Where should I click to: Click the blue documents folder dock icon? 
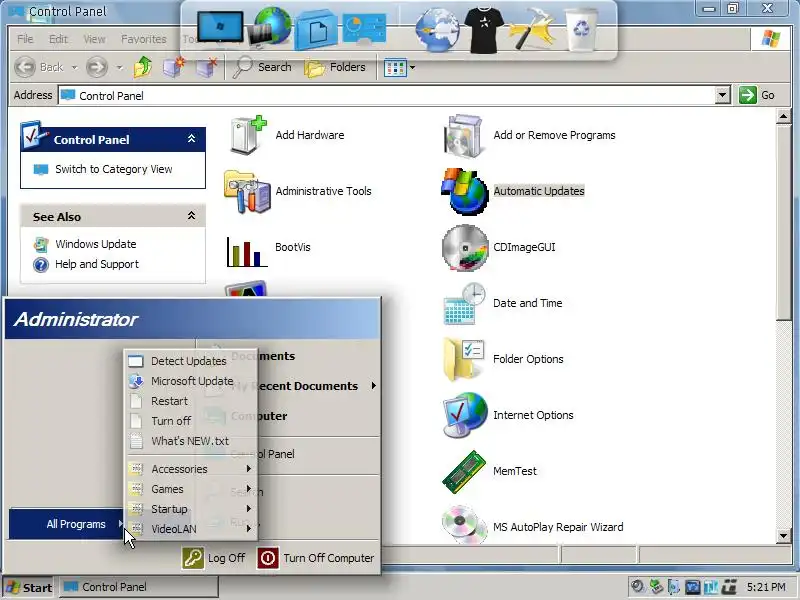point(316,31)
